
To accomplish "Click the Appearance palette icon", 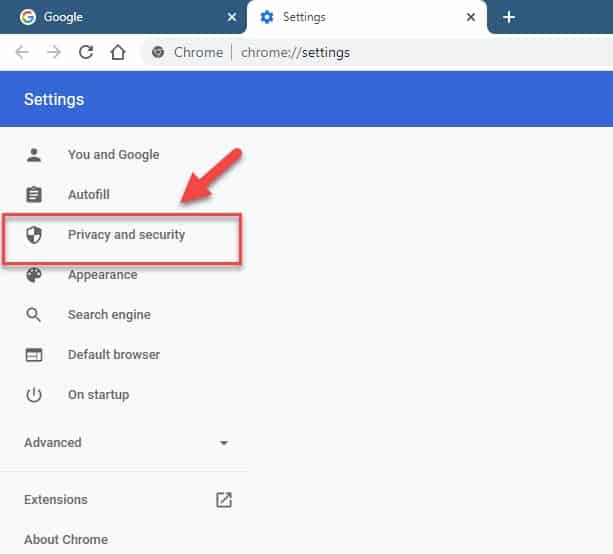I will click(34, 275).
